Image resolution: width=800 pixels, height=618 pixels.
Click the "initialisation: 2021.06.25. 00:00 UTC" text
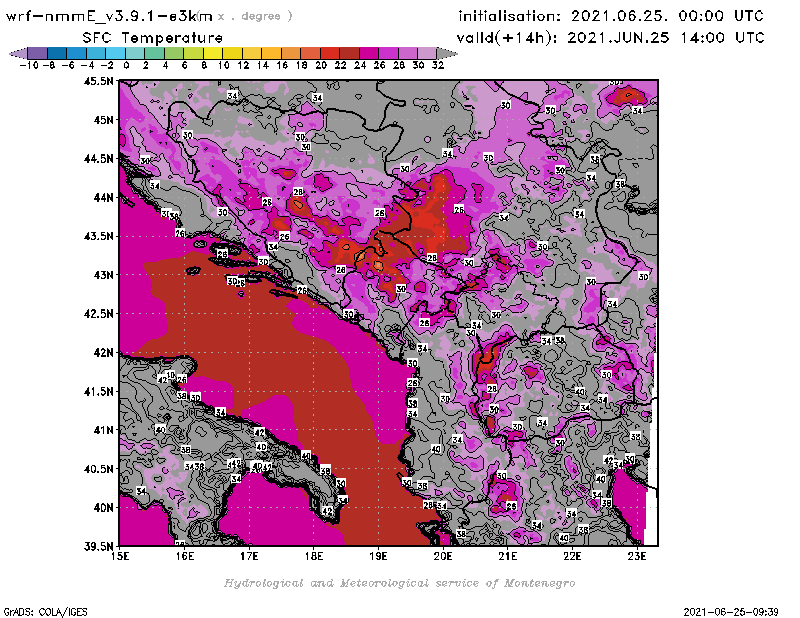[x=611, y=16]
